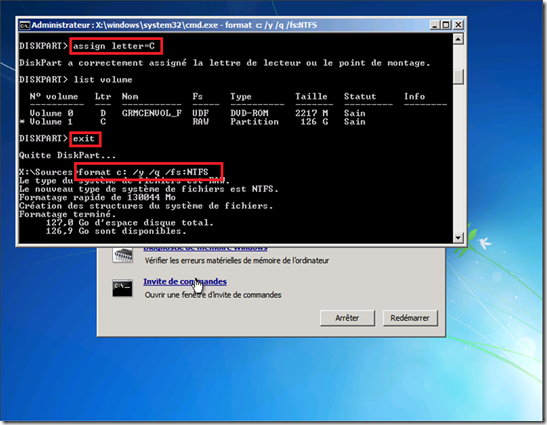Click the highlighted exit command
This screenshot has height=425, width=547.
coord(85,139)
